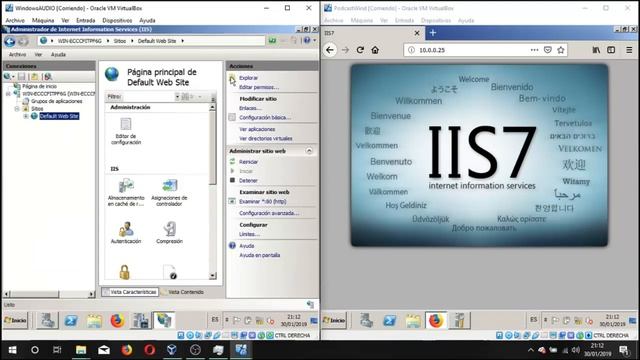Click Cortana search circle on host taskbar

(35, 350)
